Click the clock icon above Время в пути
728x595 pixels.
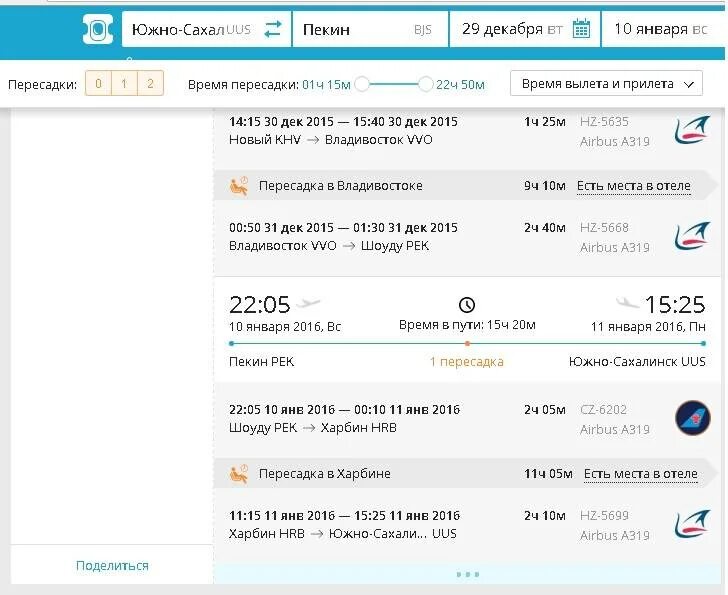(x=467, y=305)
